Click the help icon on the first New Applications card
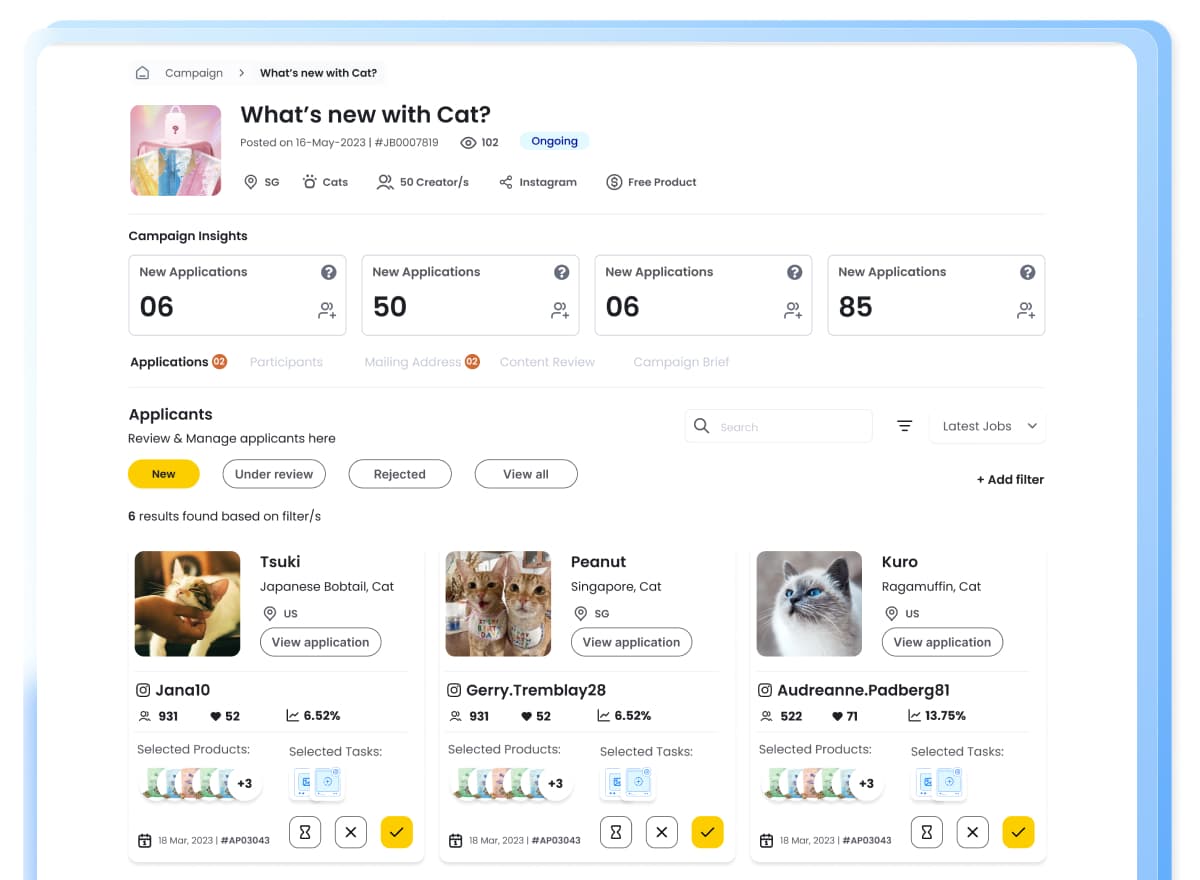 [x=328, y=271]
